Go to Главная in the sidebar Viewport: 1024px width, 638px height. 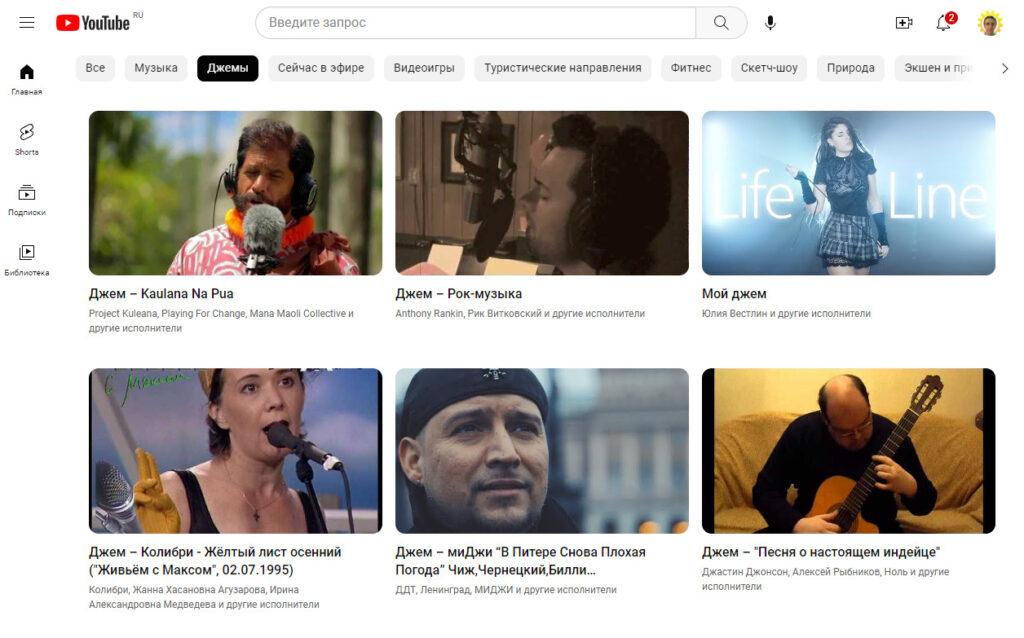pyautogui.click(x=27, y=80)
